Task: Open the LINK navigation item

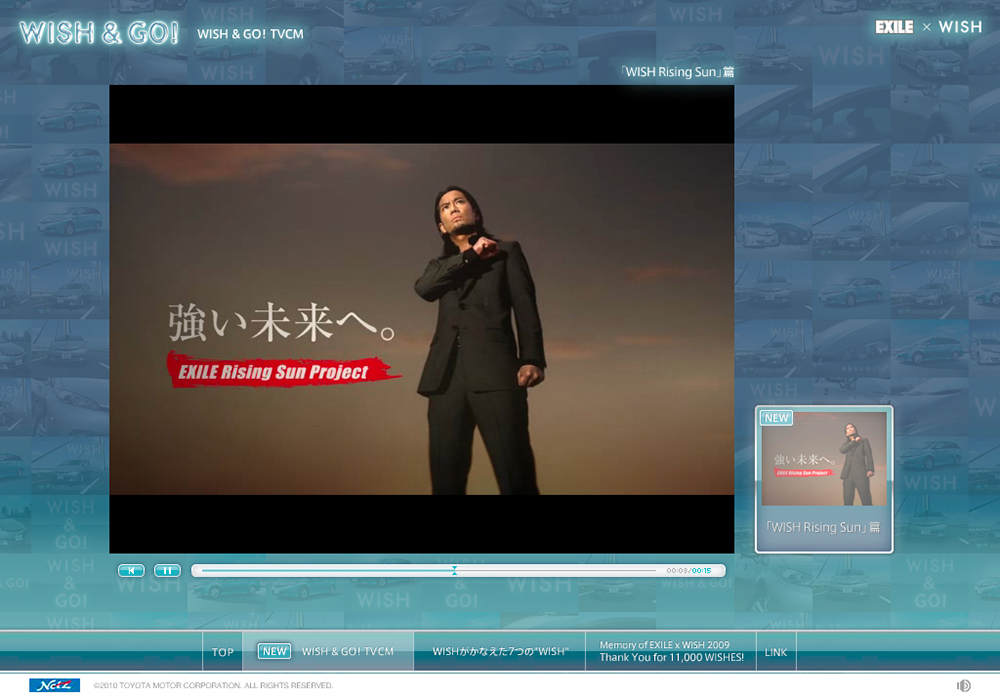Action: (x=776, y=652)
